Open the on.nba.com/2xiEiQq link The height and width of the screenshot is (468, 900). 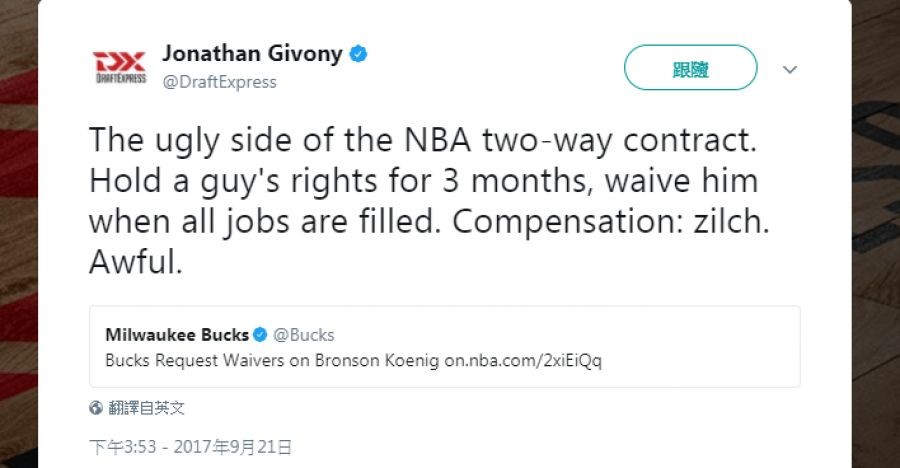pos(522,360)
